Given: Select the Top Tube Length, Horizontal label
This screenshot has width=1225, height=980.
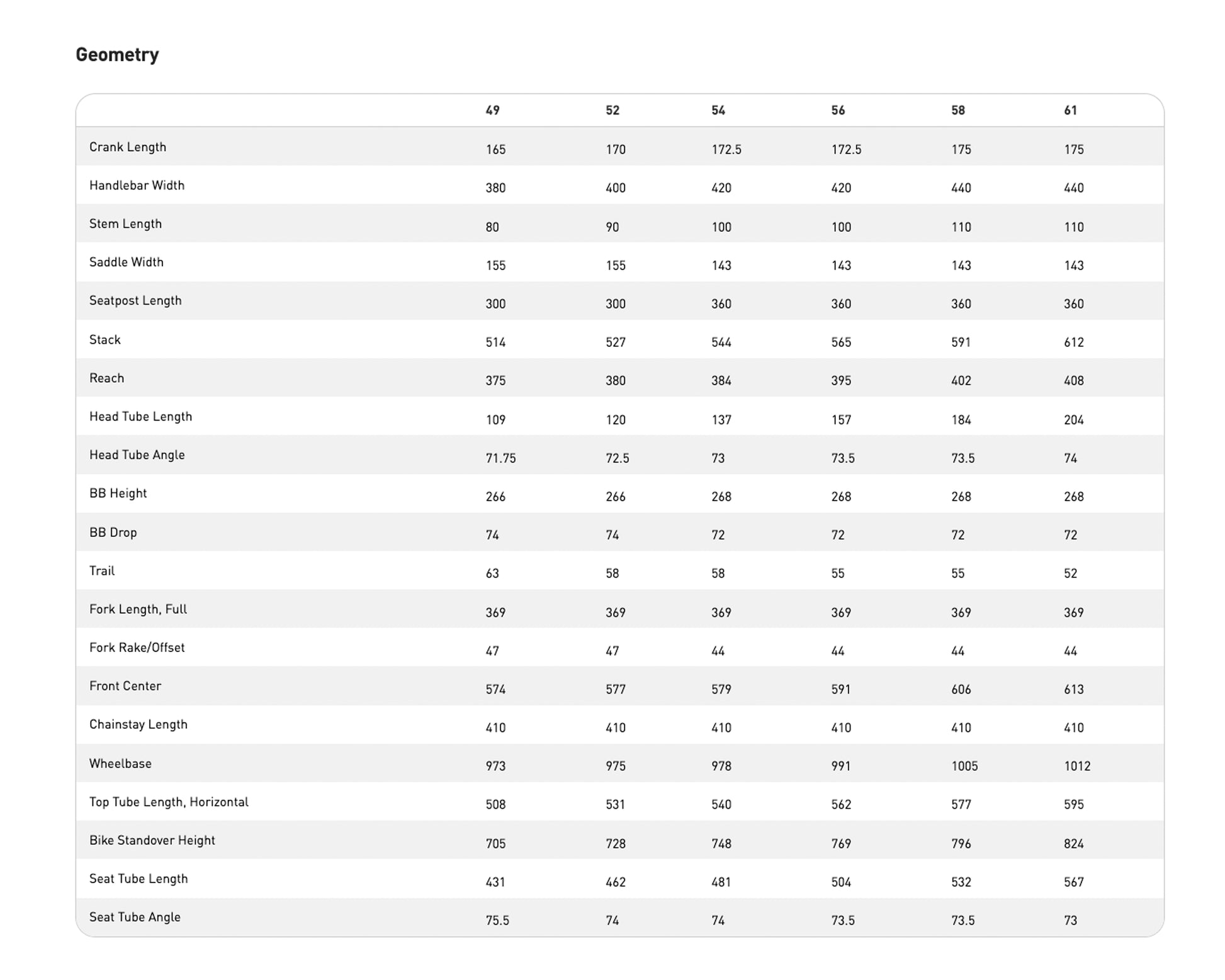Looking at the screenshot, I should [169, 802].
